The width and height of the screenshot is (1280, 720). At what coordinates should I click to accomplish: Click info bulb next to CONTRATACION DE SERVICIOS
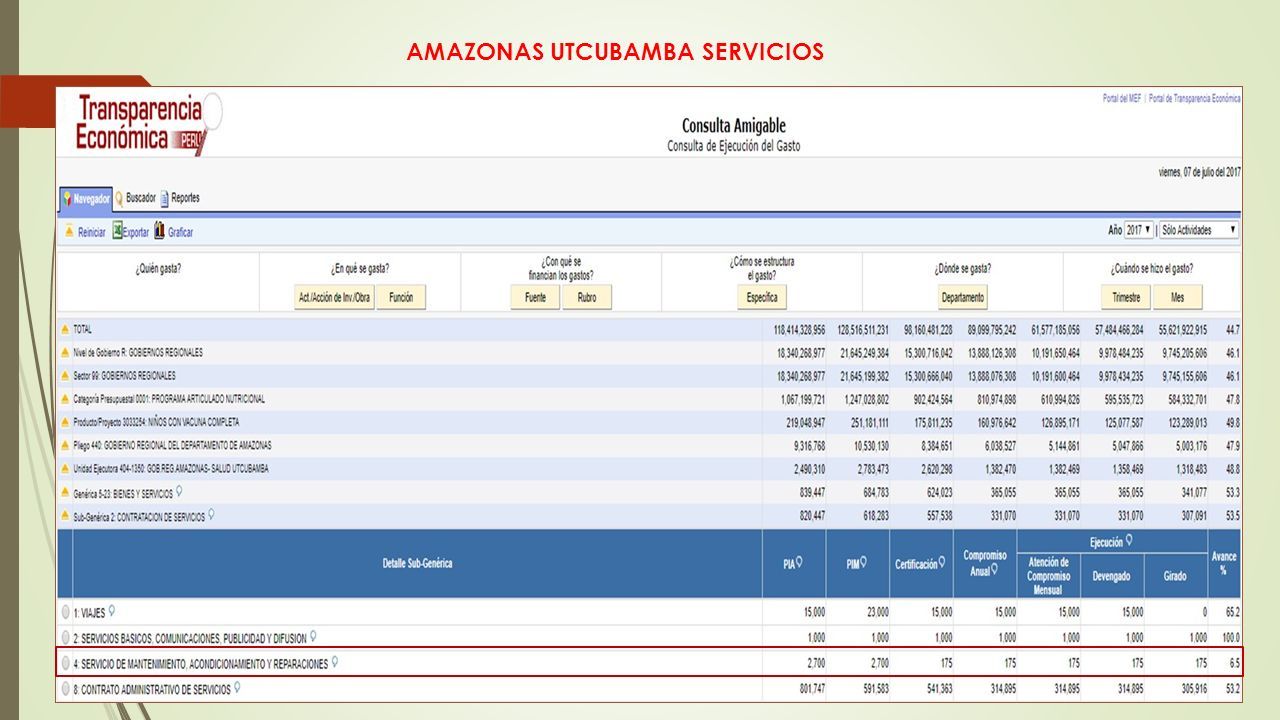[x=211, y=515]
